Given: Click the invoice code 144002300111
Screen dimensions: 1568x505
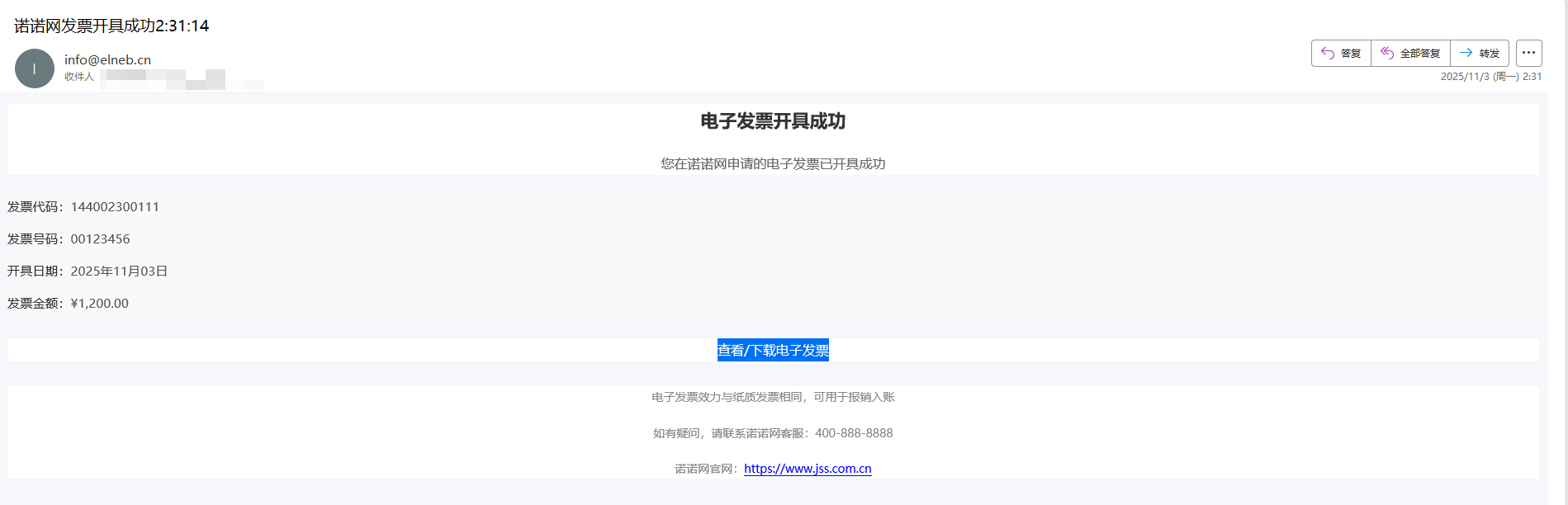Looking at the screenshot, I should click(115, 206).
